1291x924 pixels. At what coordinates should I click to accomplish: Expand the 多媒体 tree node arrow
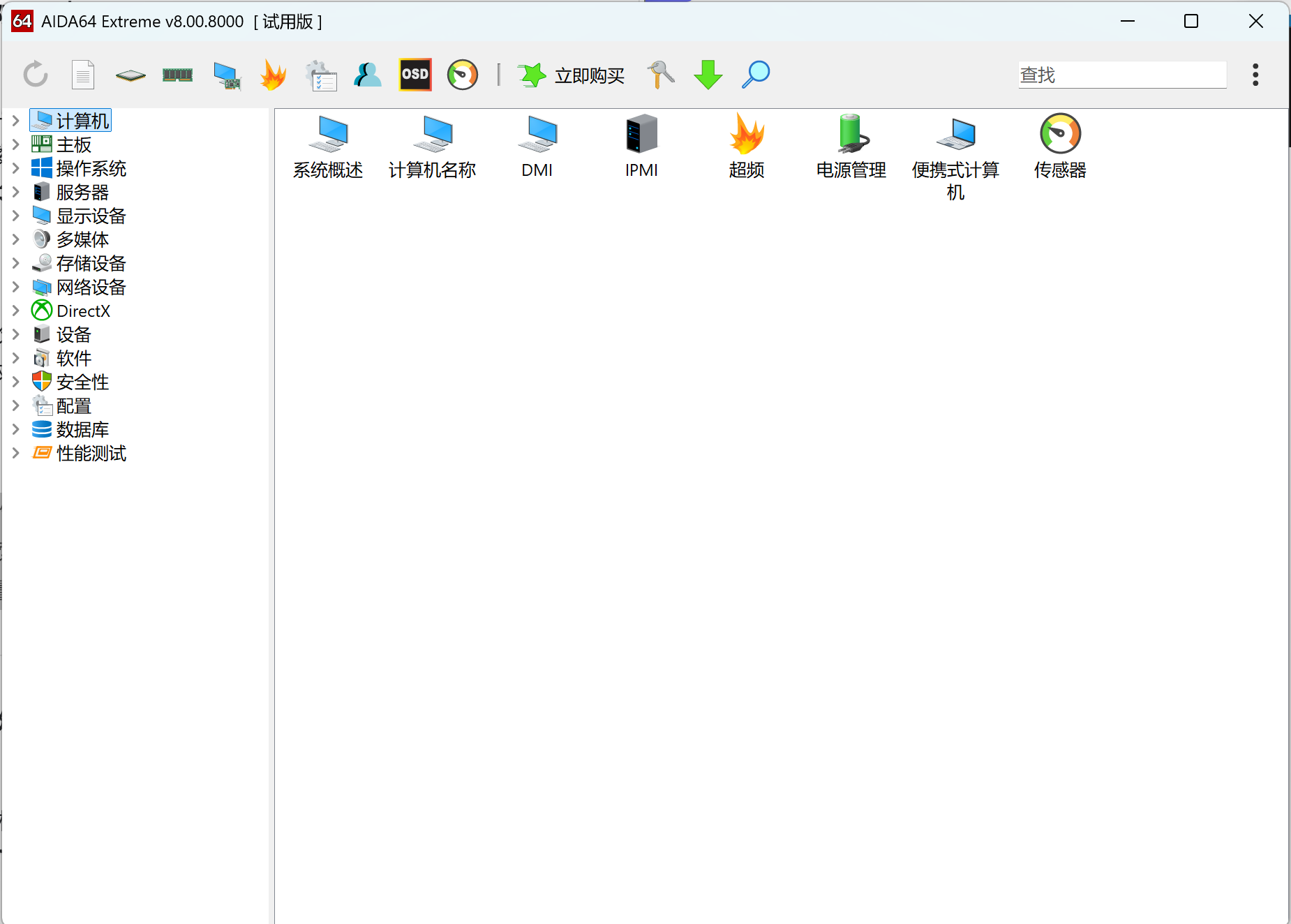15,239
